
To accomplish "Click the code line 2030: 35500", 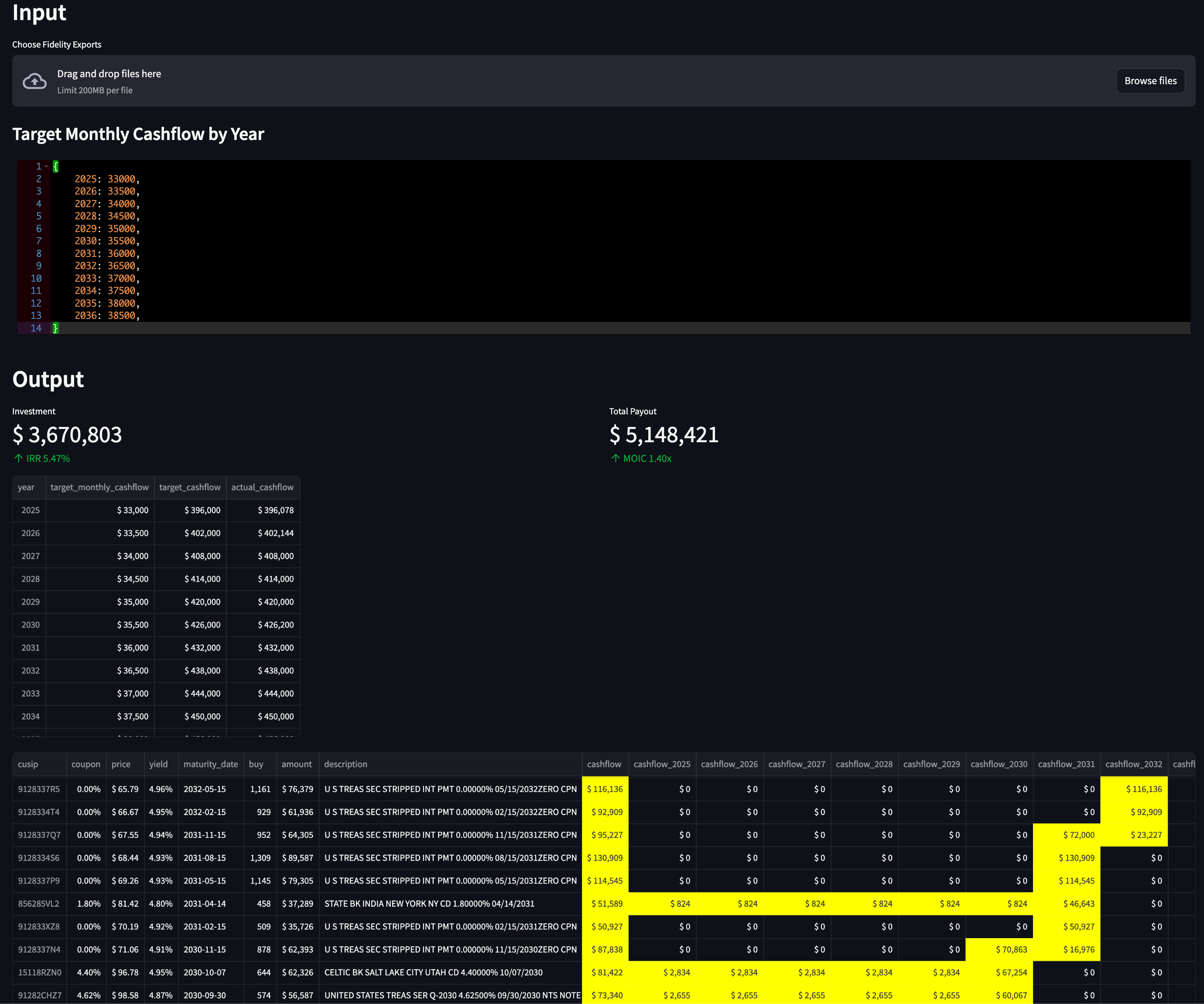I will point(106,241).
